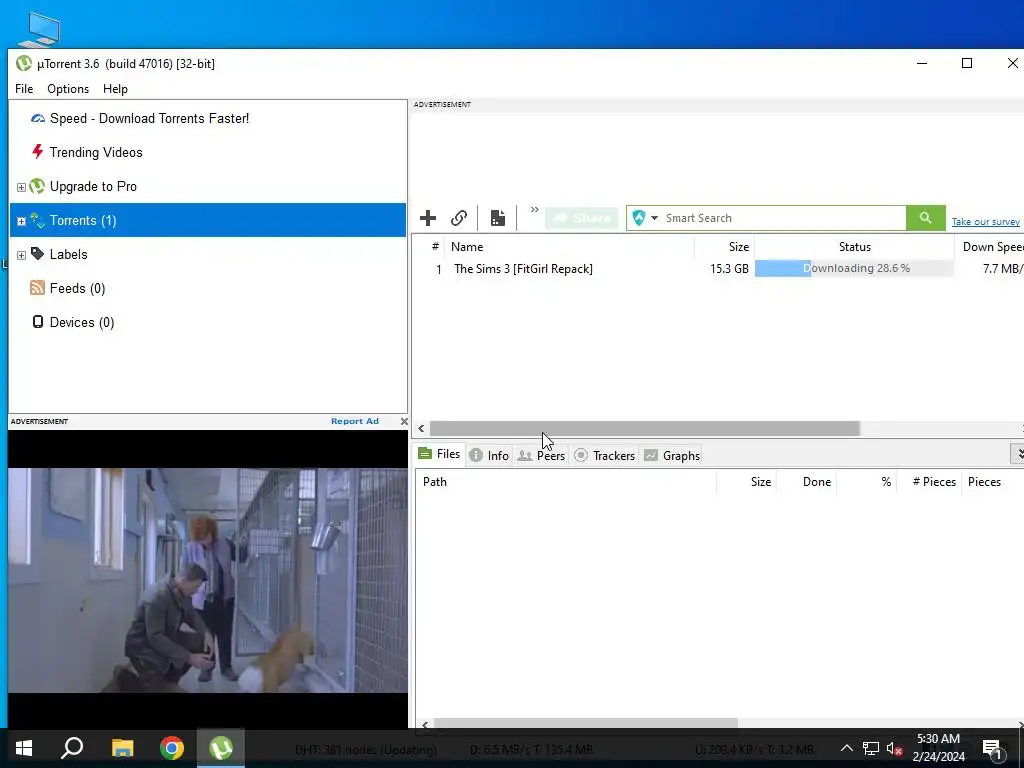Click the green search magnifier button
The height and width of the screenshot is (768, 1024).
coord(925,218)
